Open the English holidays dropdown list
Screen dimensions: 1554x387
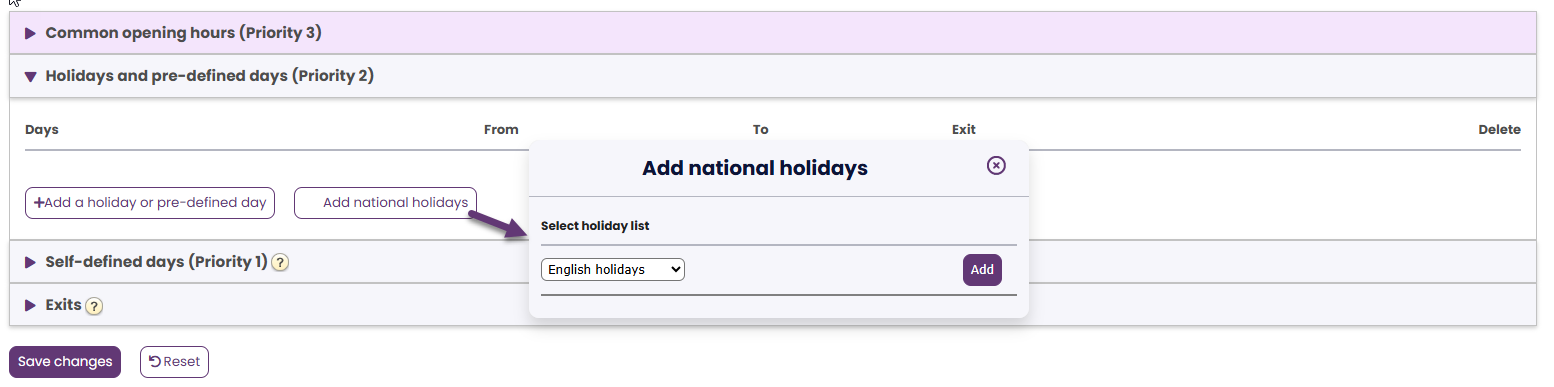click(613, 270)
